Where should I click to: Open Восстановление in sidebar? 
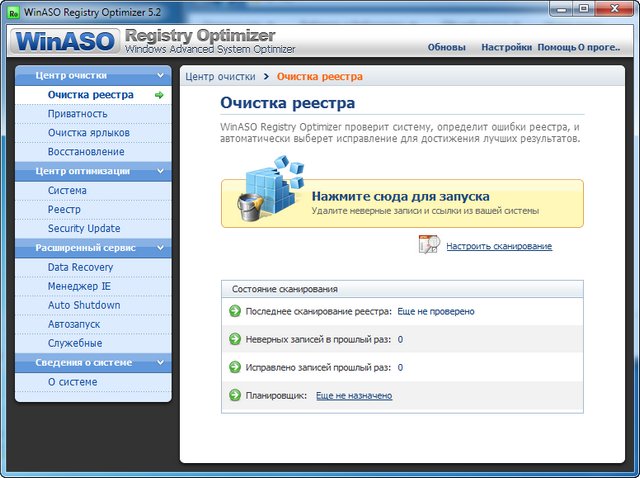(x=93, y=152)
